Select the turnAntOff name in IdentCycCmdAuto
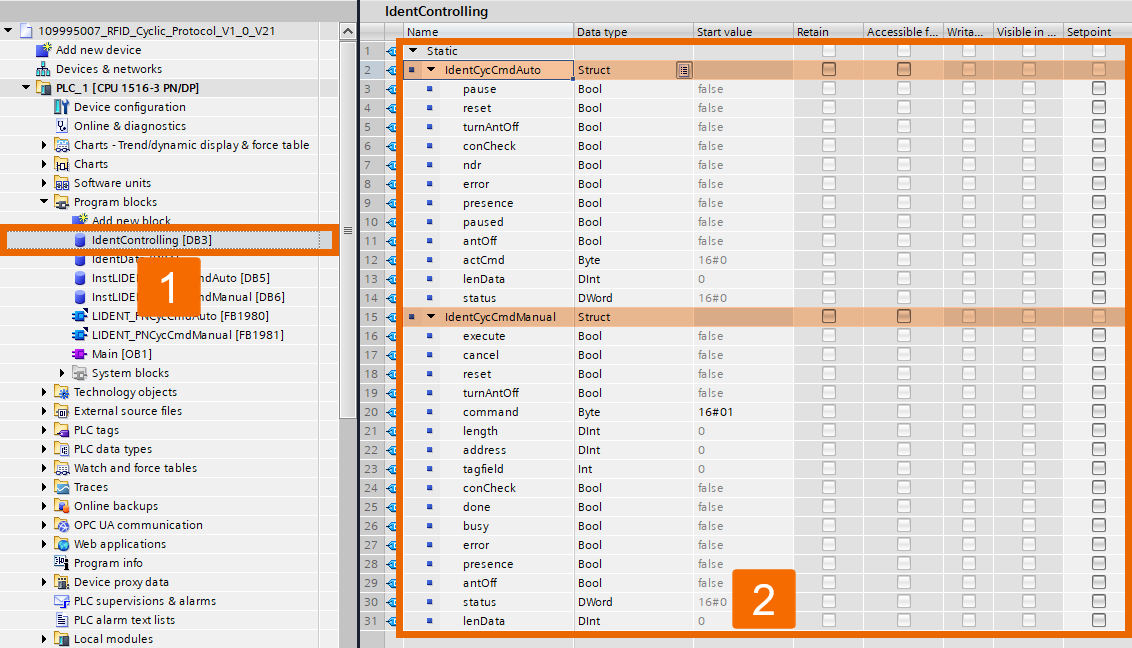Viewport: 1132px width, 648px height. 491,127
